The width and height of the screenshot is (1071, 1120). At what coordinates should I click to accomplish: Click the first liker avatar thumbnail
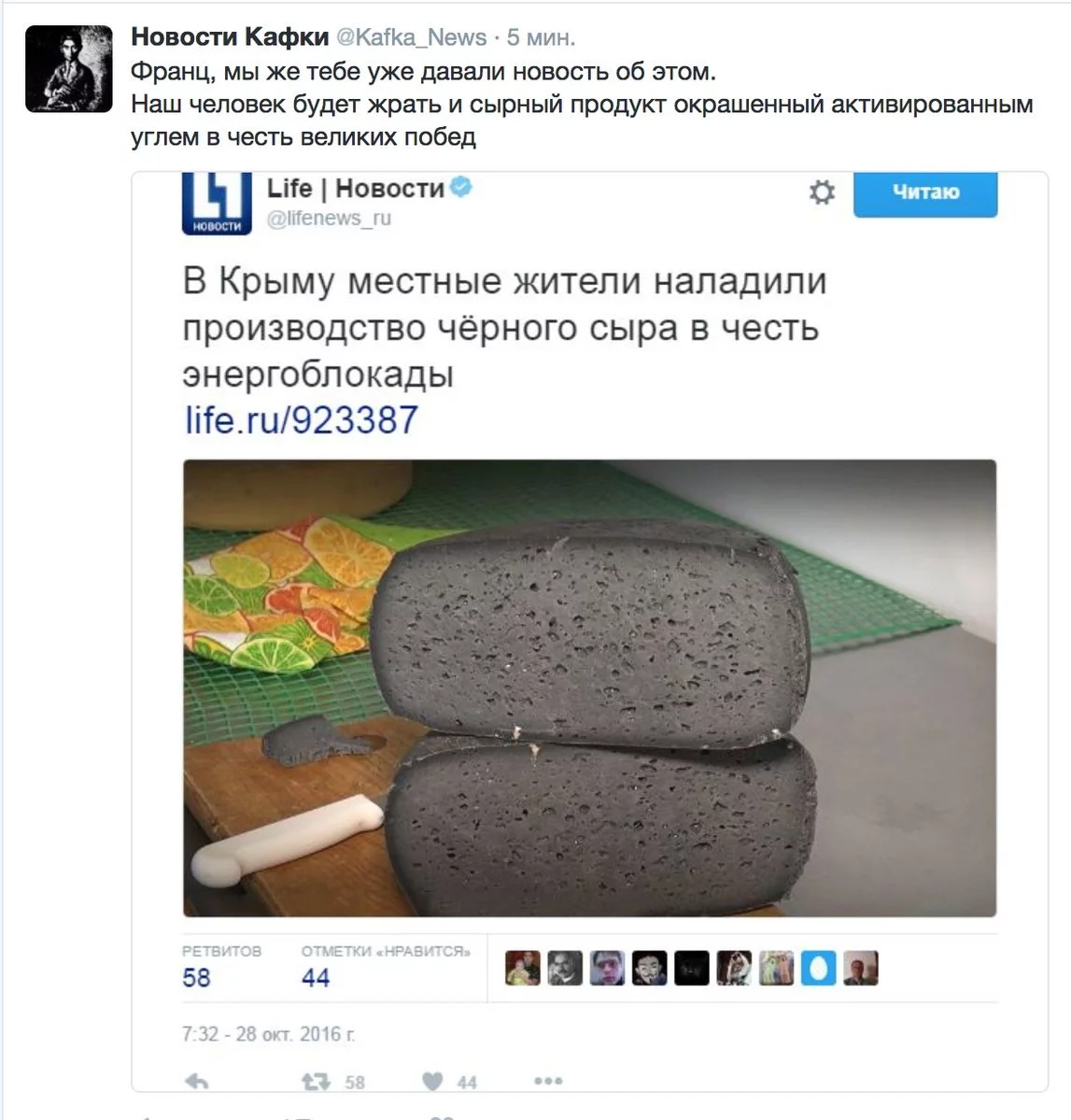tap(523, 969)
